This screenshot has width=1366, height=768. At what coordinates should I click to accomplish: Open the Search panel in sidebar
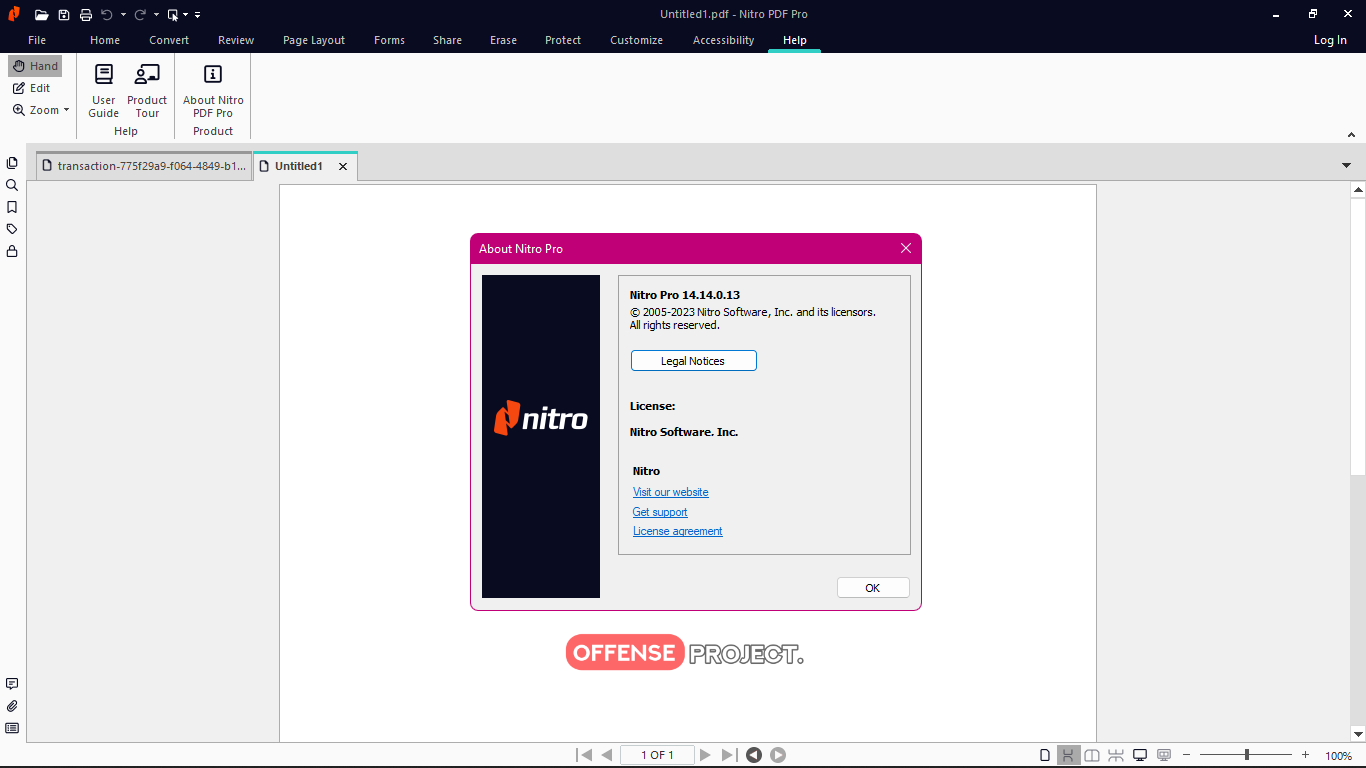[x=12, y=185]
